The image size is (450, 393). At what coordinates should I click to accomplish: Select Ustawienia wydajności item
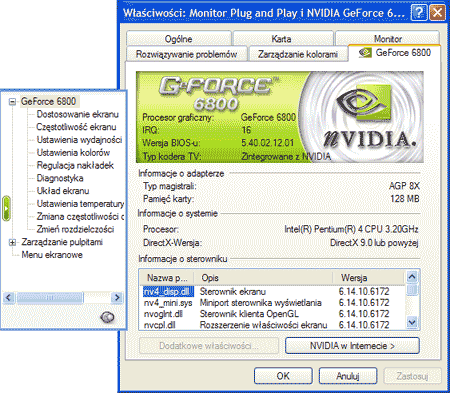[x=79, y=140]
